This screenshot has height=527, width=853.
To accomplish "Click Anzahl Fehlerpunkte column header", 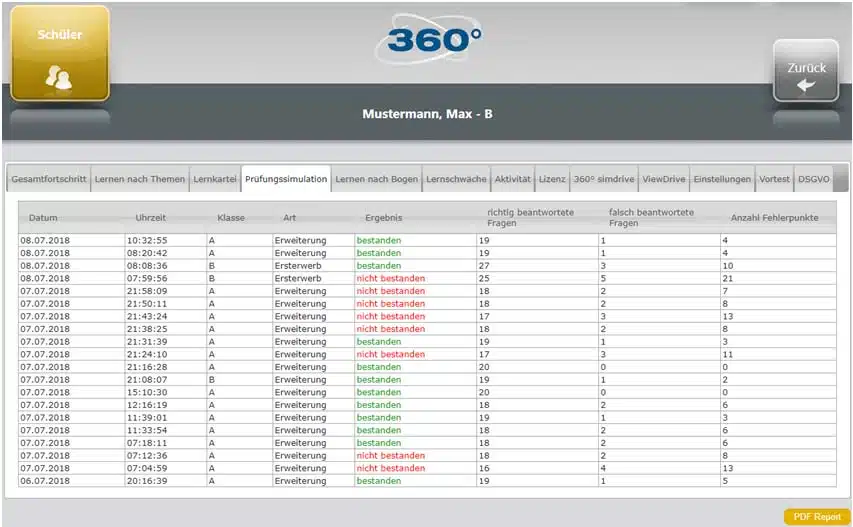I will 774,218.
